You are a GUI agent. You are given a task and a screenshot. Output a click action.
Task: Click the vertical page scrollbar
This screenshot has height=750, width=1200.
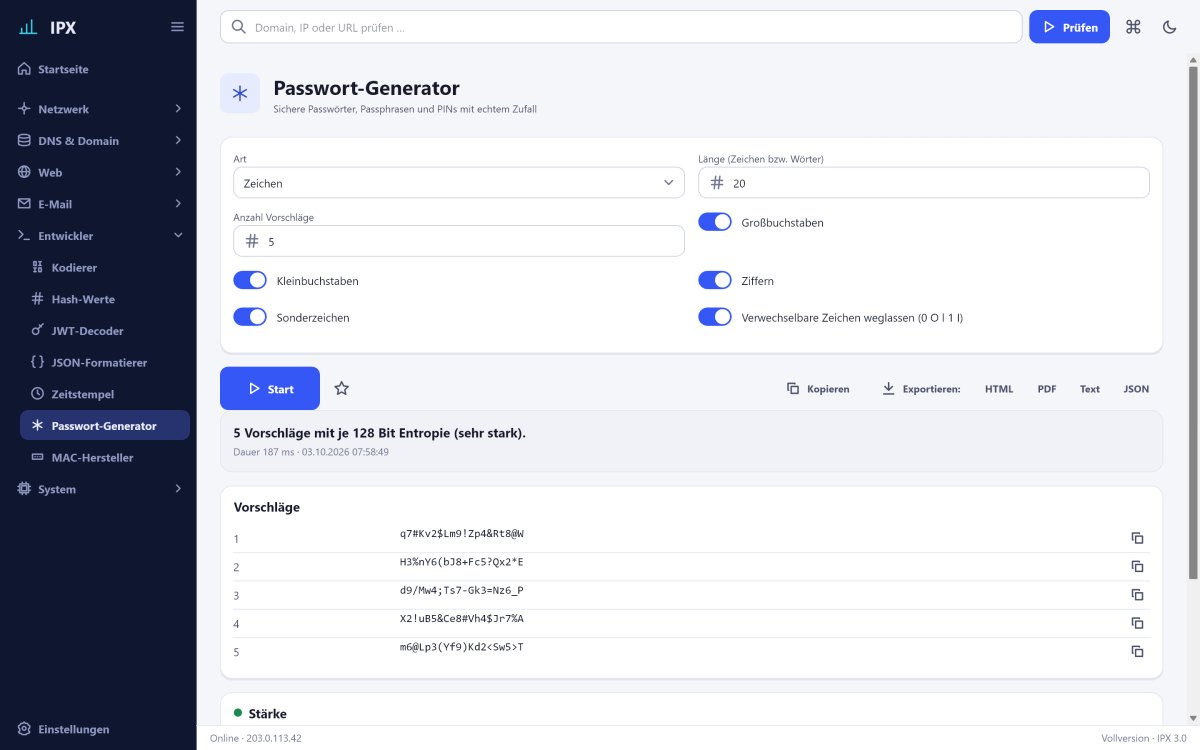click(1193, 322)
